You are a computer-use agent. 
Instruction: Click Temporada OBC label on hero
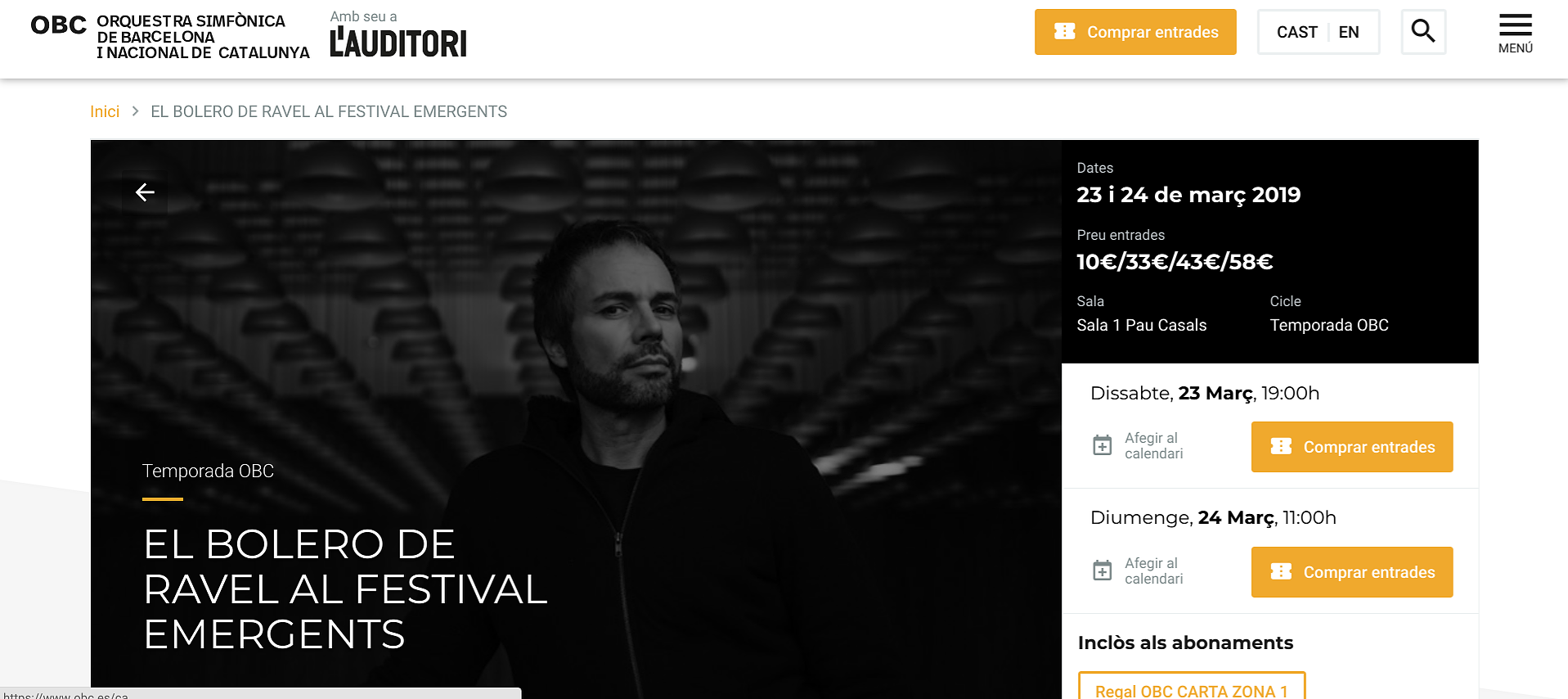coord(208,471)
